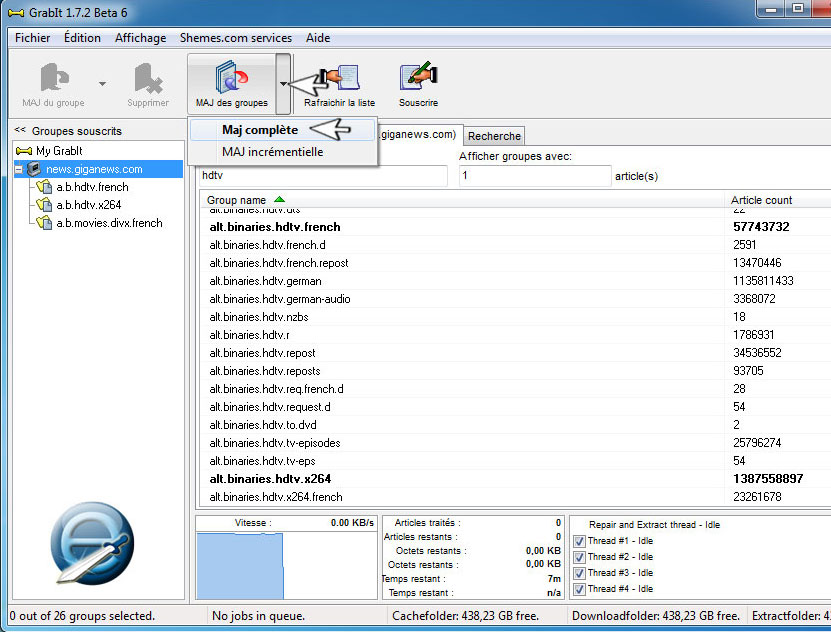
Task: Click the Souscrire toolbar icon
Action: (418, 76)
